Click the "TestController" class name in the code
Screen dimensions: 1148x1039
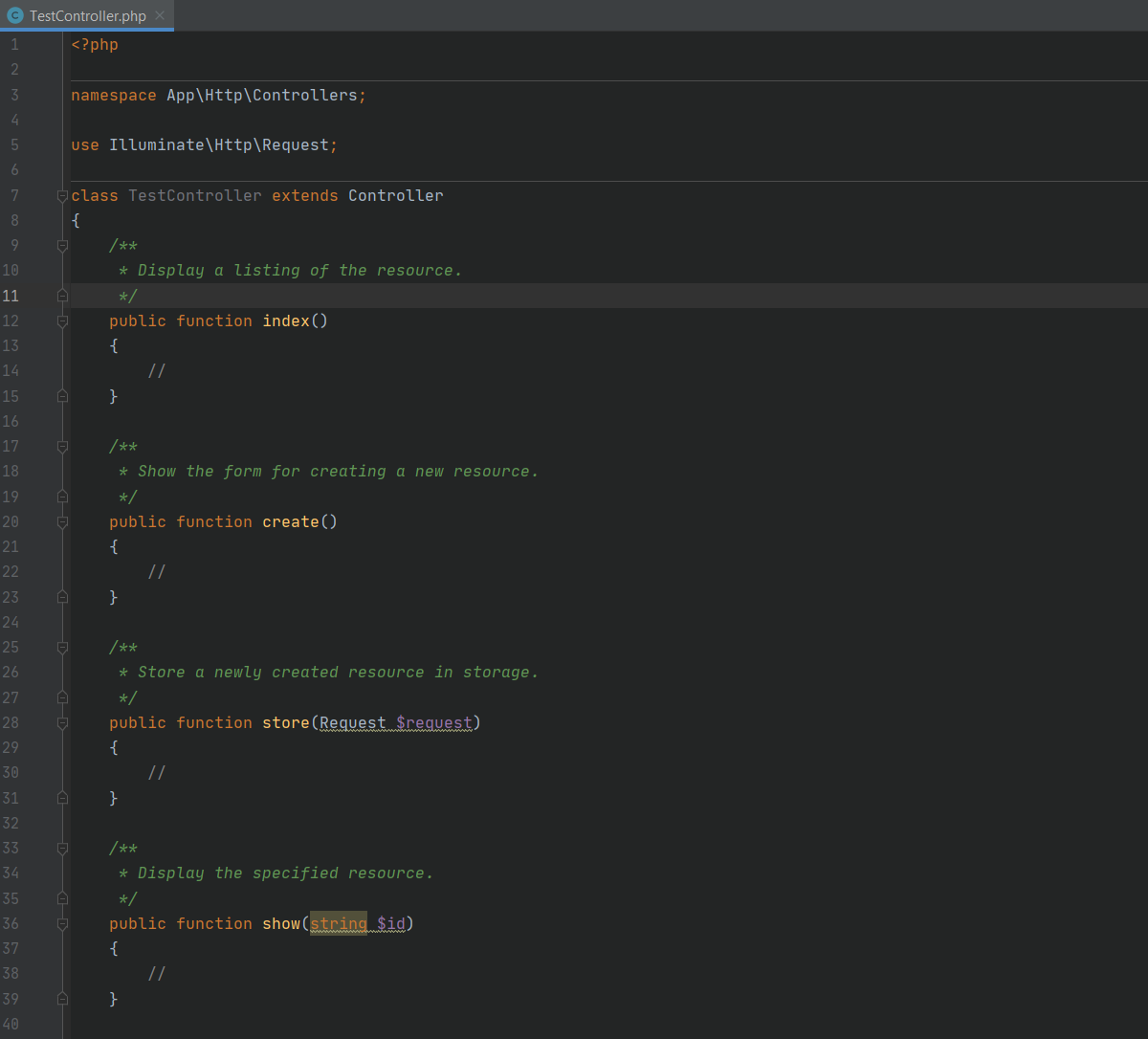195,196
